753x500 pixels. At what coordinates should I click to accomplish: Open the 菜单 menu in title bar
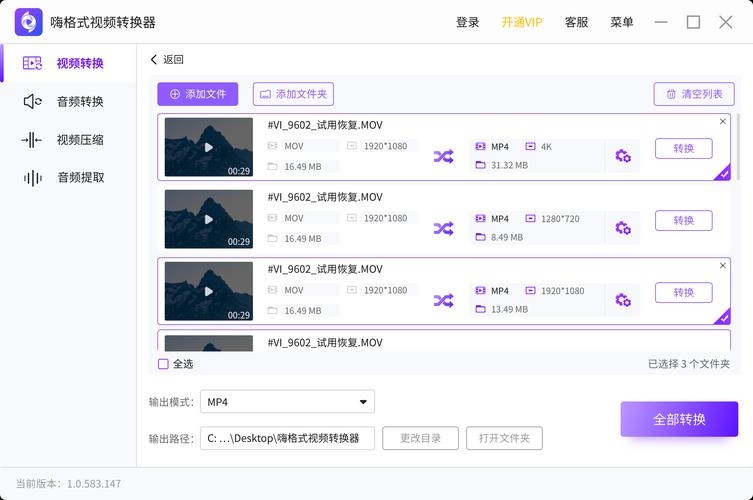click(622, 22)
